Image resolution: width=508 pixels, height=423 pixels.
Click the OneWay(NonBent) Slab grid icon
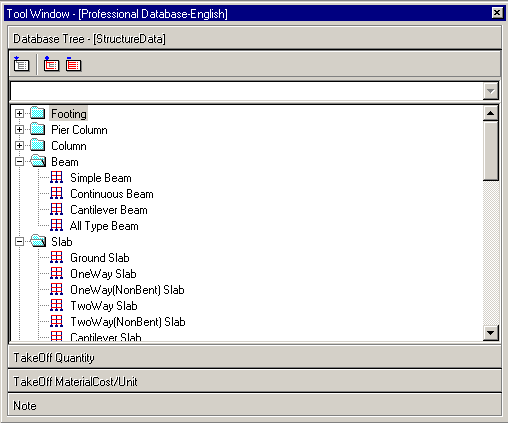(56, 289)
